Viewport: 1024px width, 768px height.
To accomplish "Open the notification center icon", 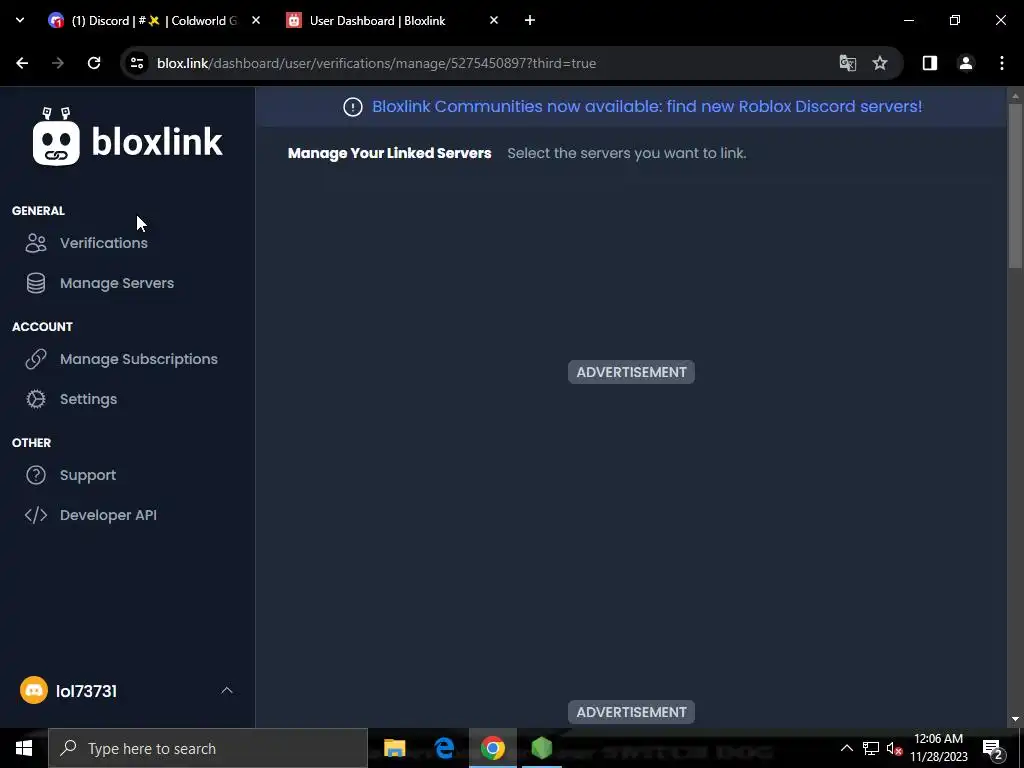I will click(993, 748).
